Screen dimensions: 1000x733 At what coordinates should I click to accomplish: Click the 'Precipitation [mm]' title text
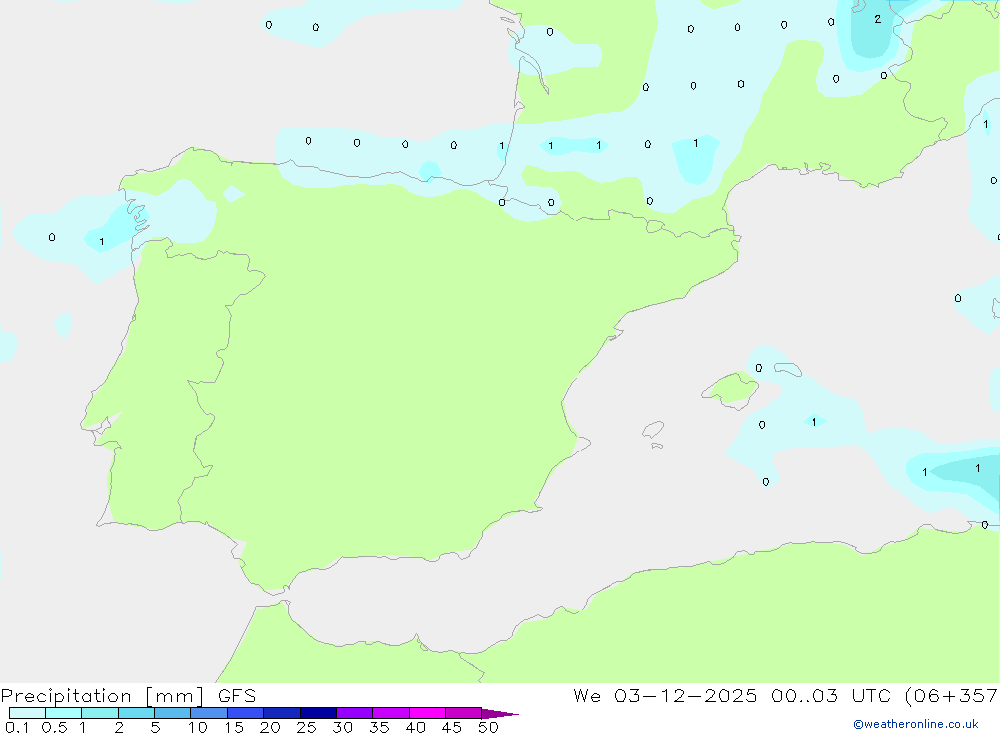tap(102, 696)
